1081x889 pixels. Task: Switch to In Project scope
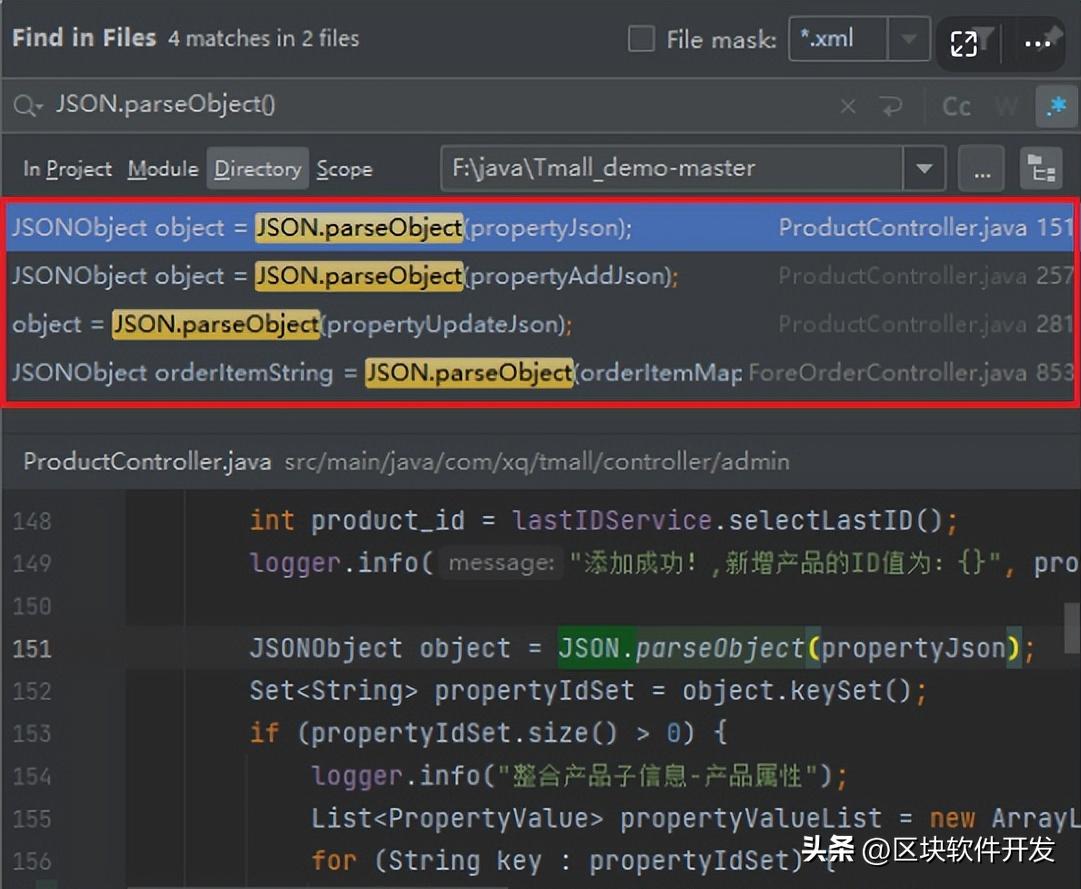point(67,169)
